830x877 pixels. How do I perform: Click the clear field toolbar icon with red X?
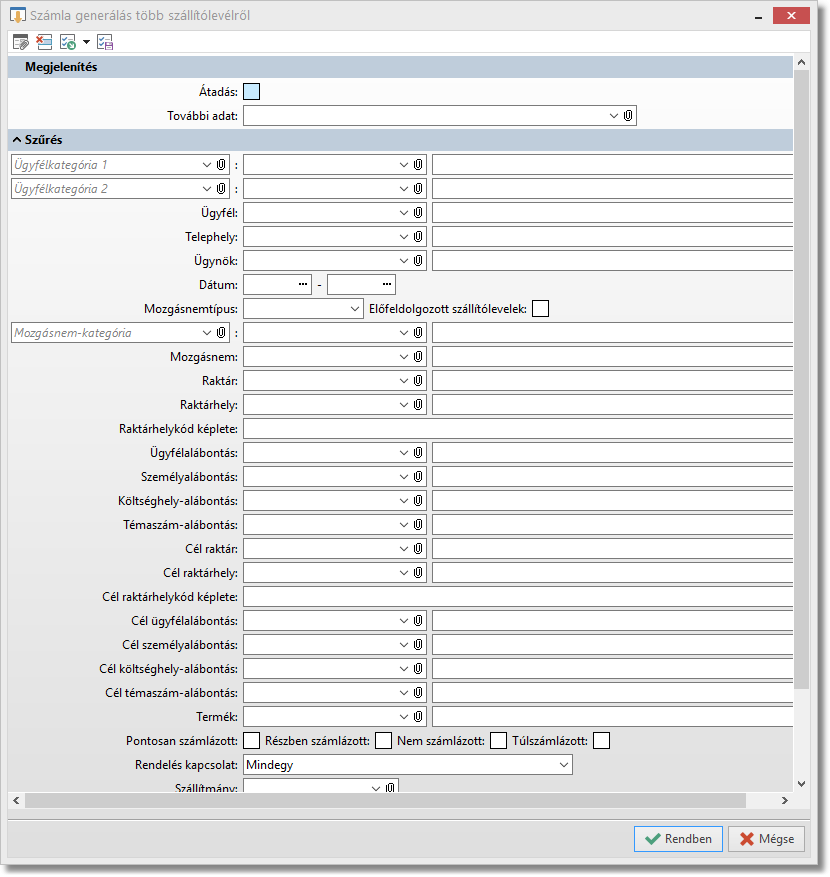pyautogui.click(x=44, y=42)
